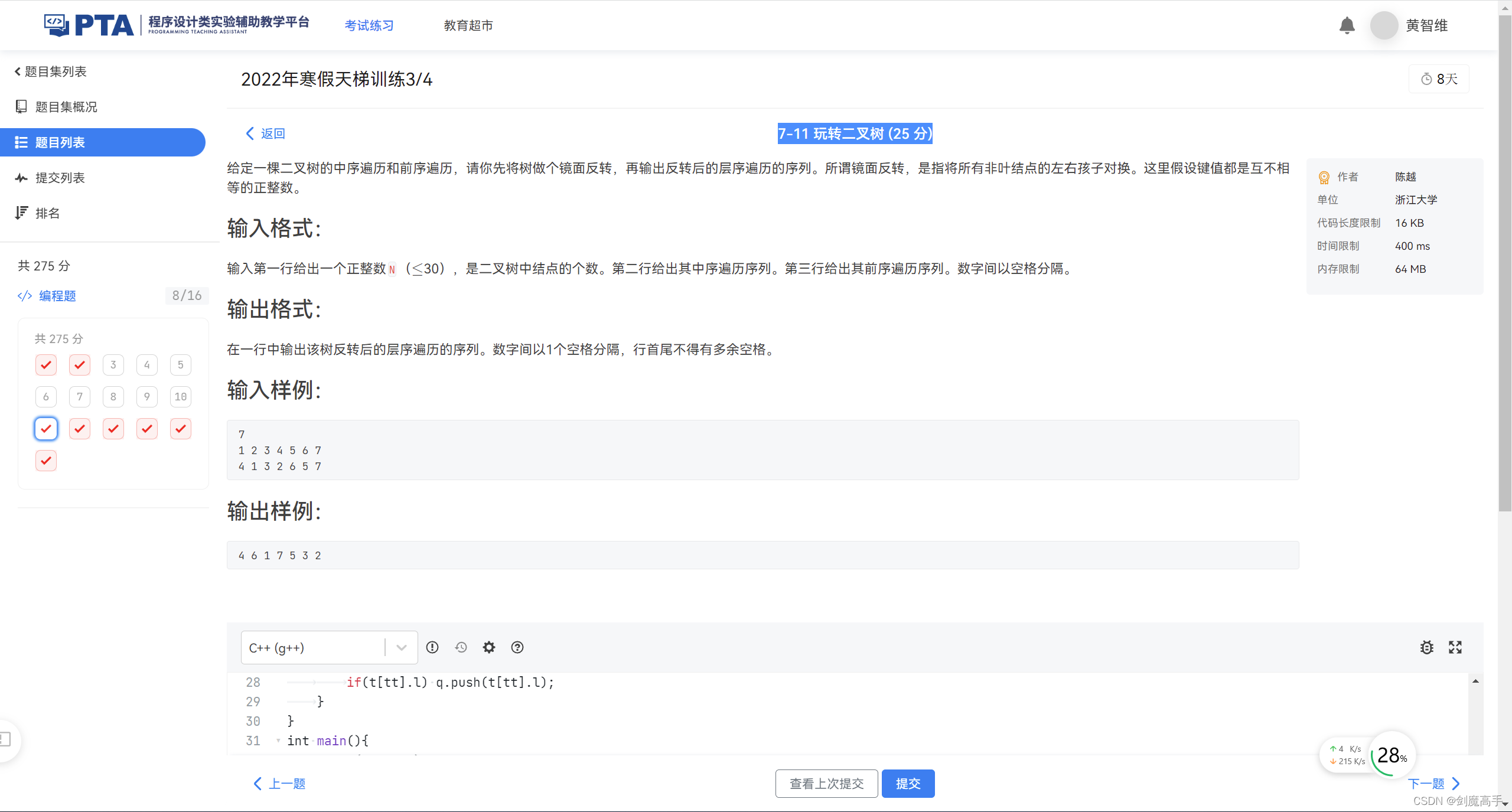Image resolution: width=1512 pixels, height=812 pixels.
Task: Click the notification bell icon
Action: coord(1347,25)
